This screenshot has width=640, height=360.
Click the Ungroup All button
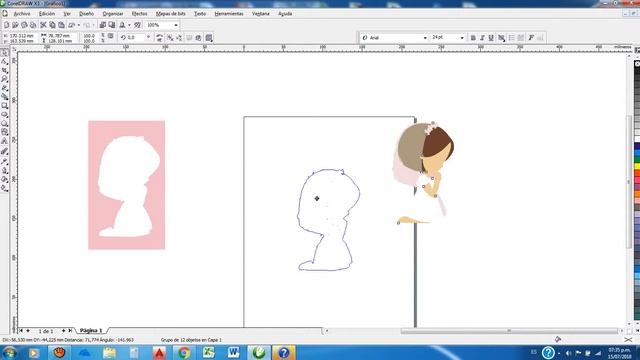coord(179,38)
